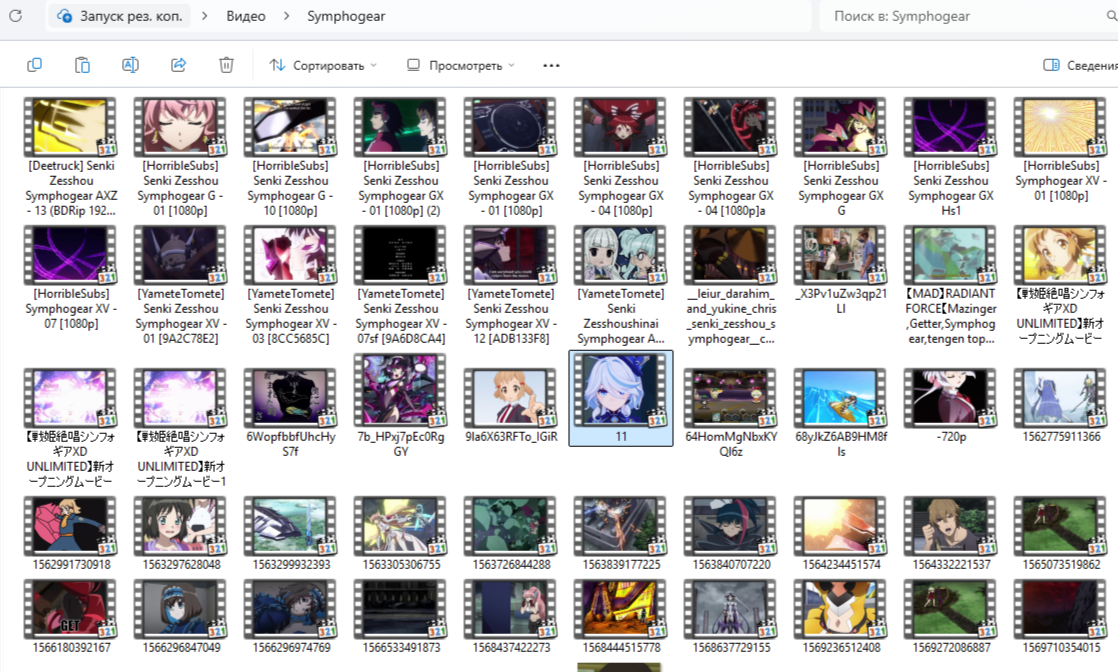Click the Refresh icon in the address bar
Viewport: 1118px width, 672px height.
click(15, 16)
